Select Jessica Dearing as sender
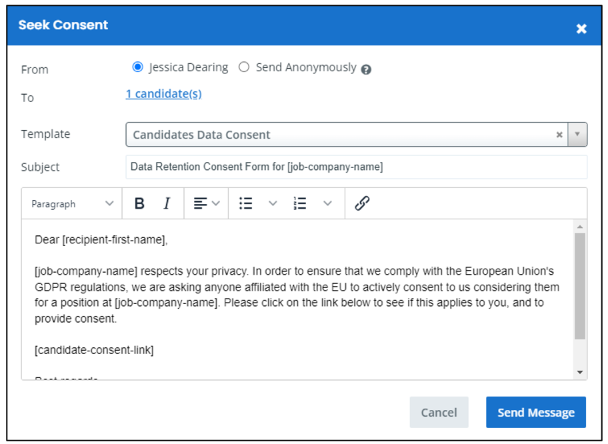 pyautogui.click(x=137, y=67)
